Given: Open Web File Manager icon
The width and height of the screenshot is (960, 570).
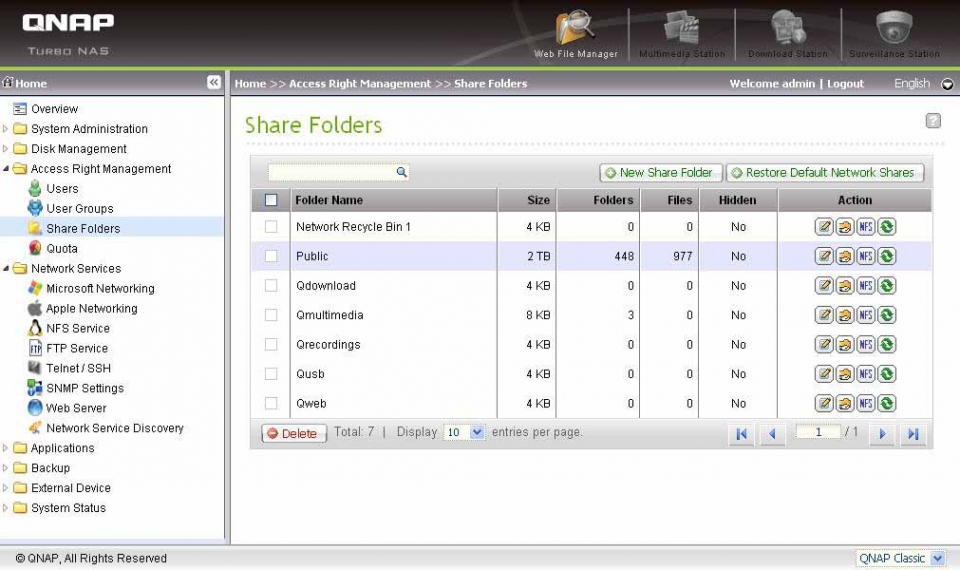Looking at the screenshot, I should [x=576, y=30].
